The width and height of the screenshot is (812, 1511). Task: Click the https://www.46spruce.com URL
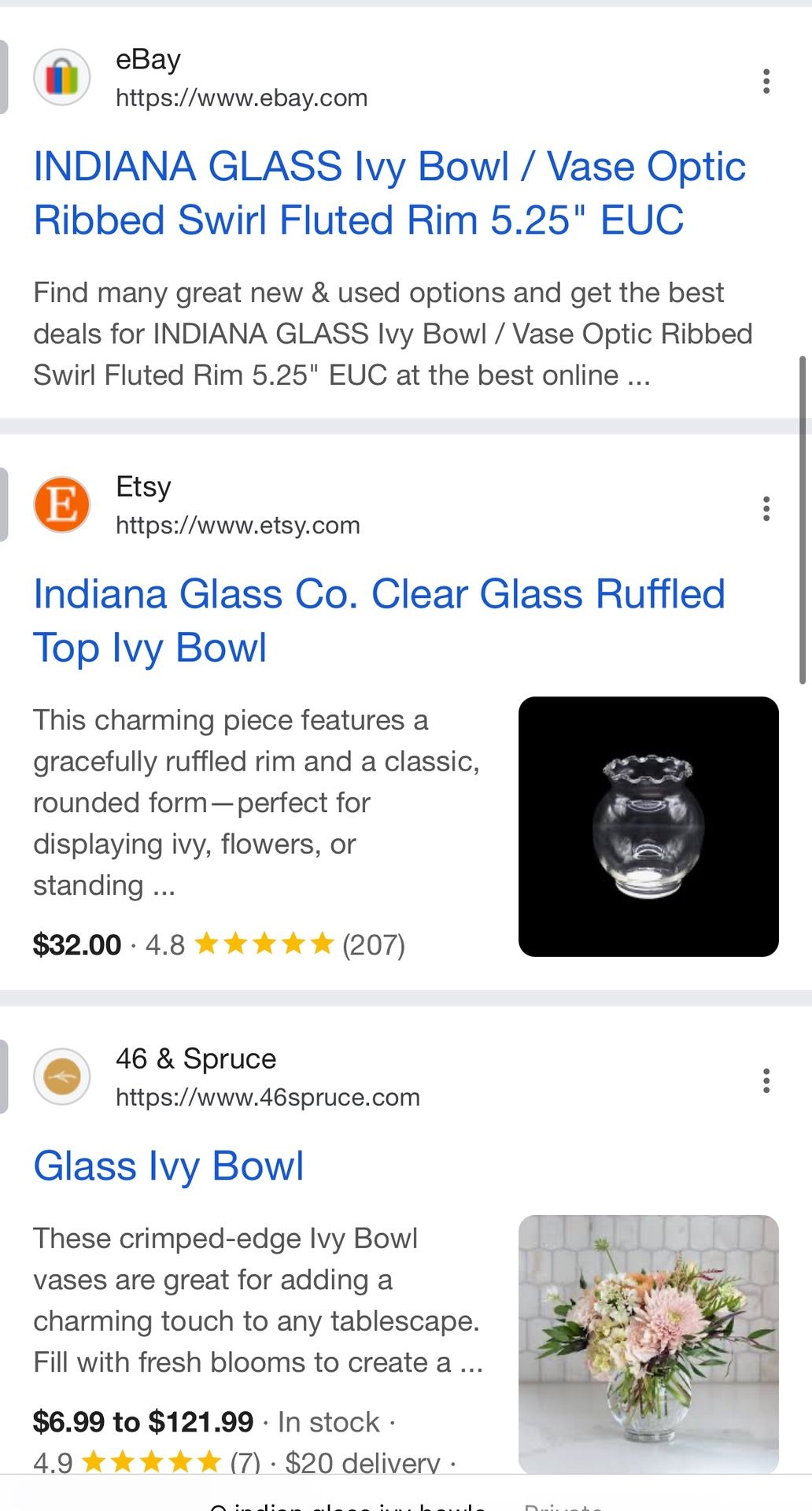[268, 1097]
